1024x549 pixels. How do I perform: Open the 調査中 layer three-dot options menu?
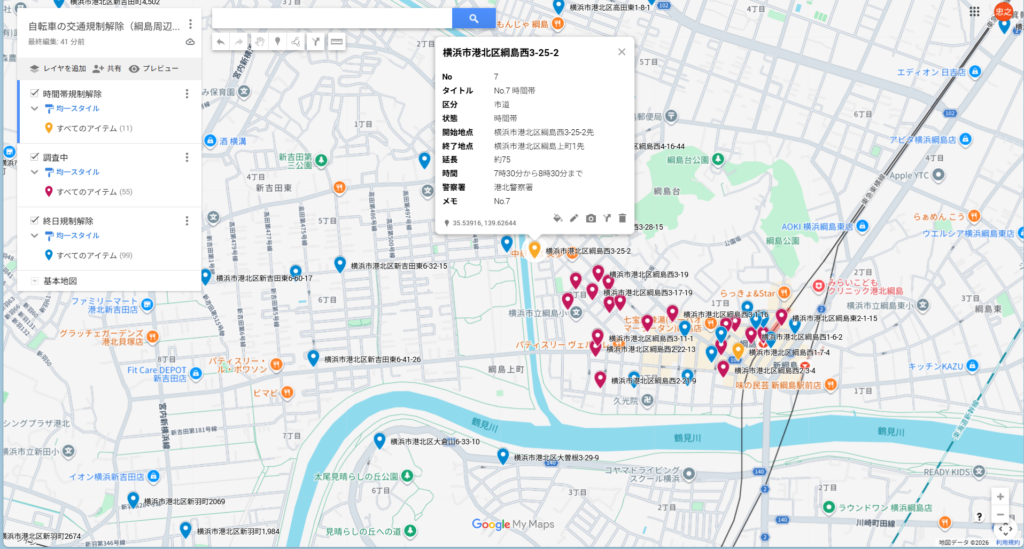click(187, 158)
